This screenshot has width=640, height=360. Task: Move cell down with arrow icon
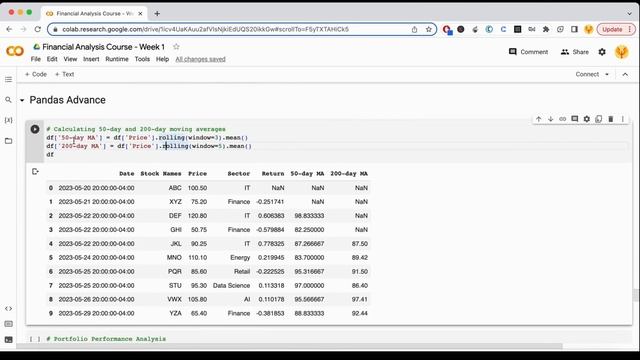tap(551, 119)
